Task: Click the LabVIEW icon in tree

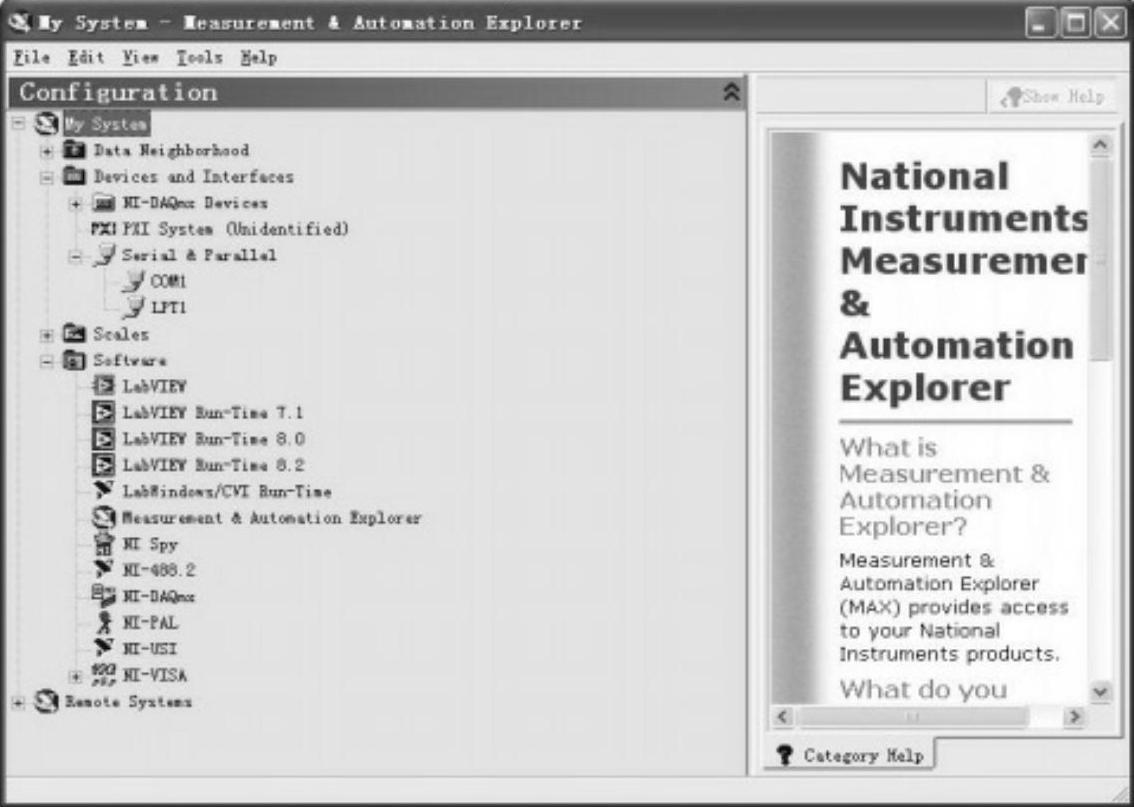Action: [x=103, y=386]
